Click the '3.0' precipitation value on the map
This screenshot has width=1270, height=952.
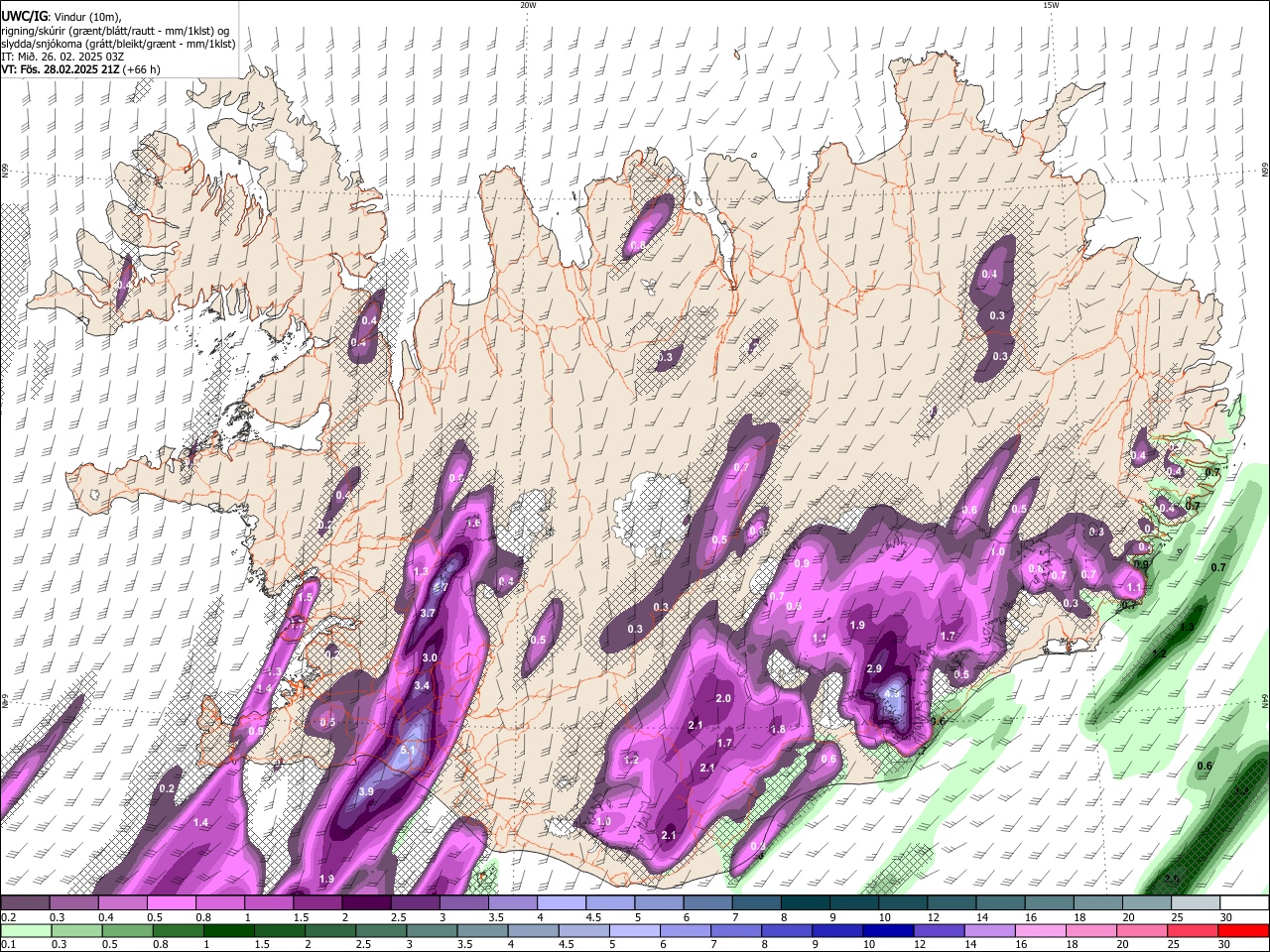pyautogui.click(x=430, y=658)
